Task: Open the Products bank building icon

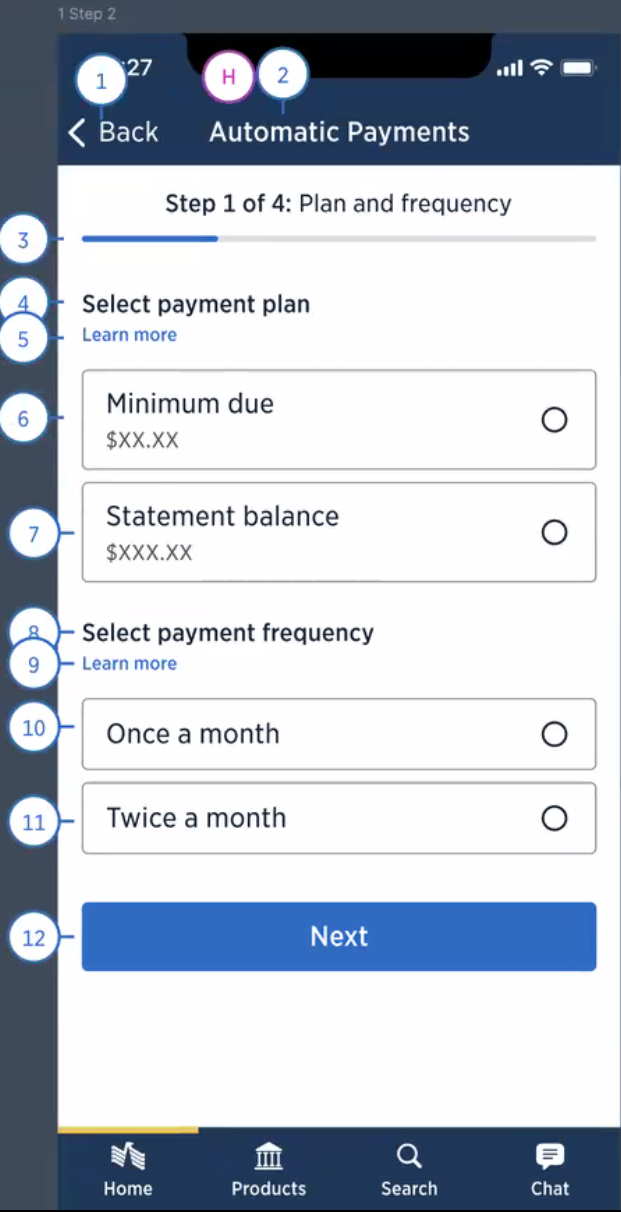Action: click(268, 1158)
